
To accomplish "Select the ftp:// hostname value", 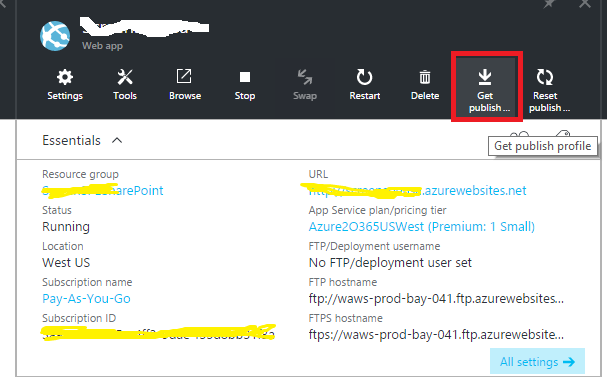I will [436, 298].
